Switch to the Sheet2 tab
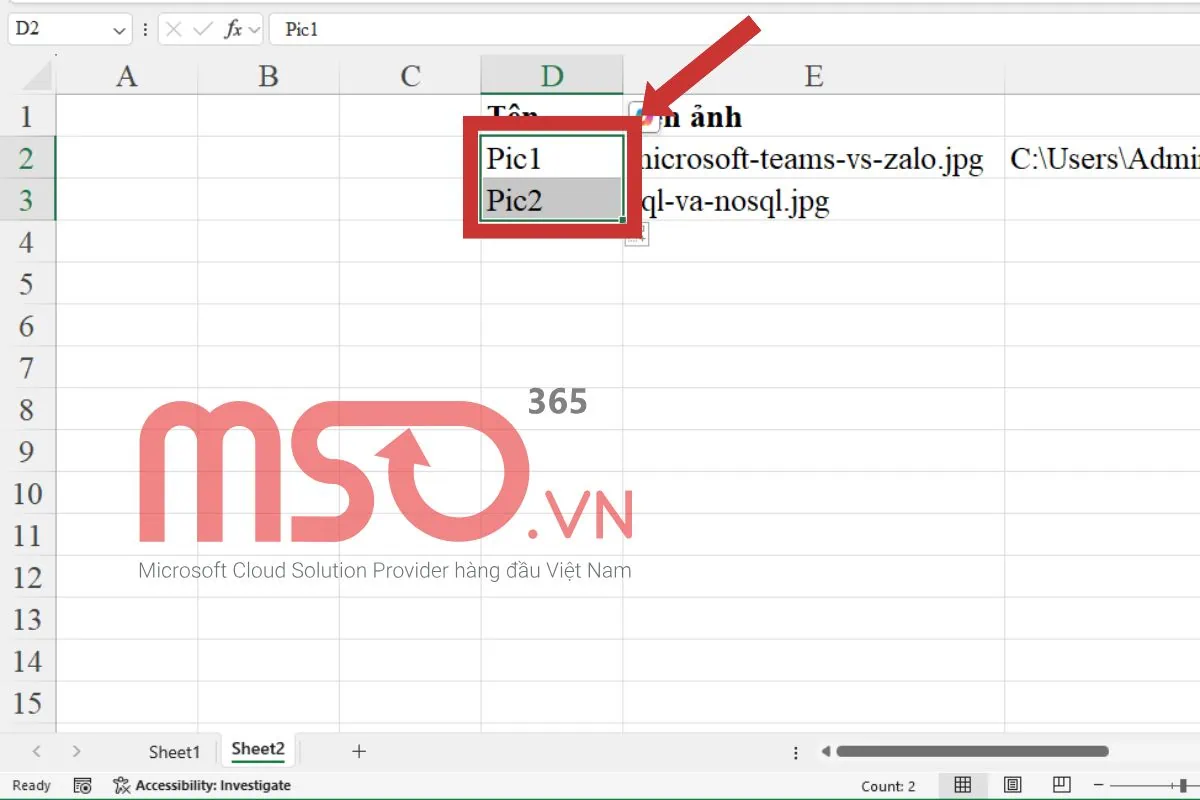The width and height of the screenshot is (1200, 800). click(257, 748)
